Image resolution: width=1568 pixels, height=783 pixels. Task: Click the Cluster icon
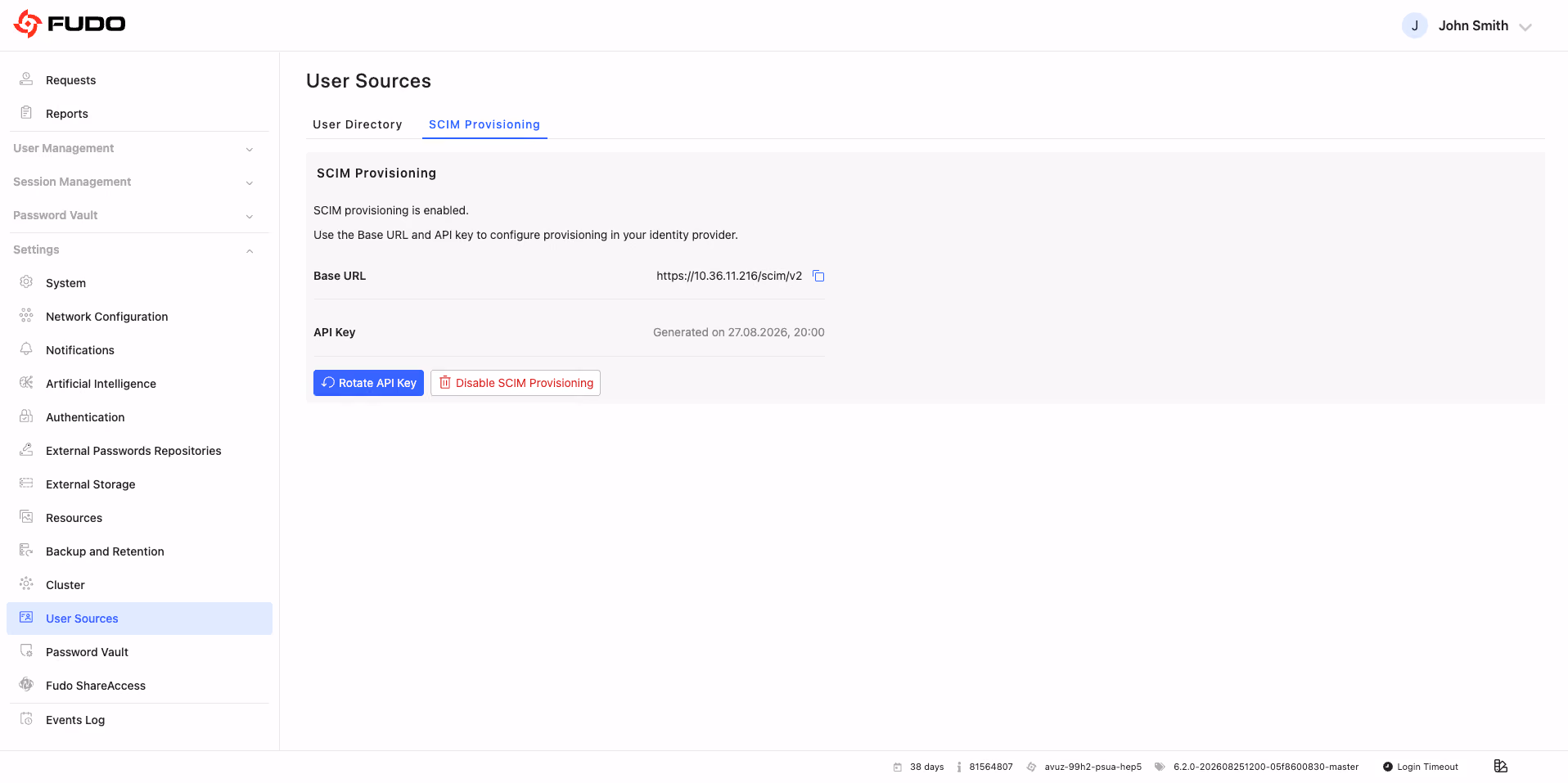26,584
